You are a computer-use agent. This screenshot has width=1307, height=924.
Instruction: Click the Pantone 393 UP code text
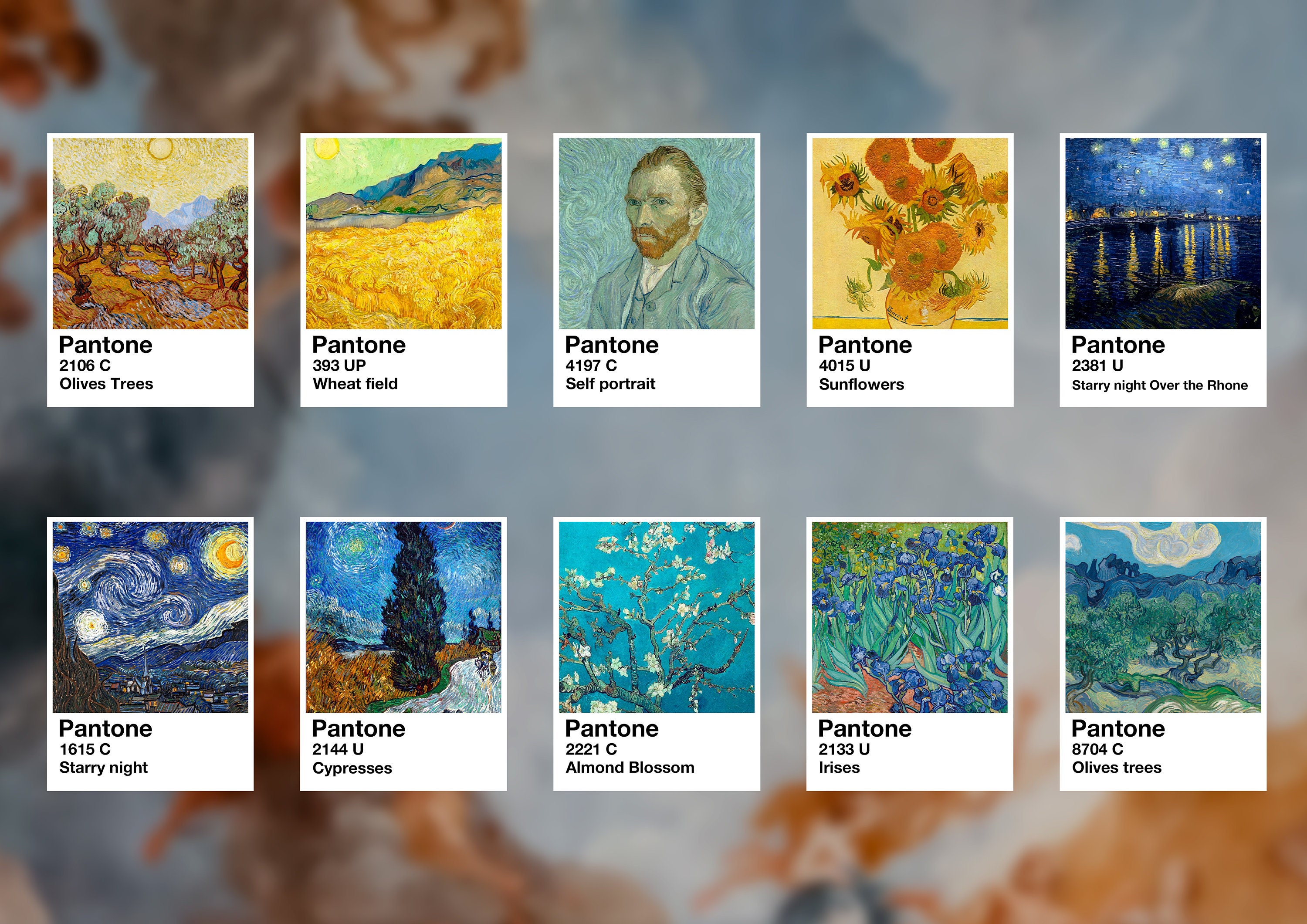coord(339,366)
